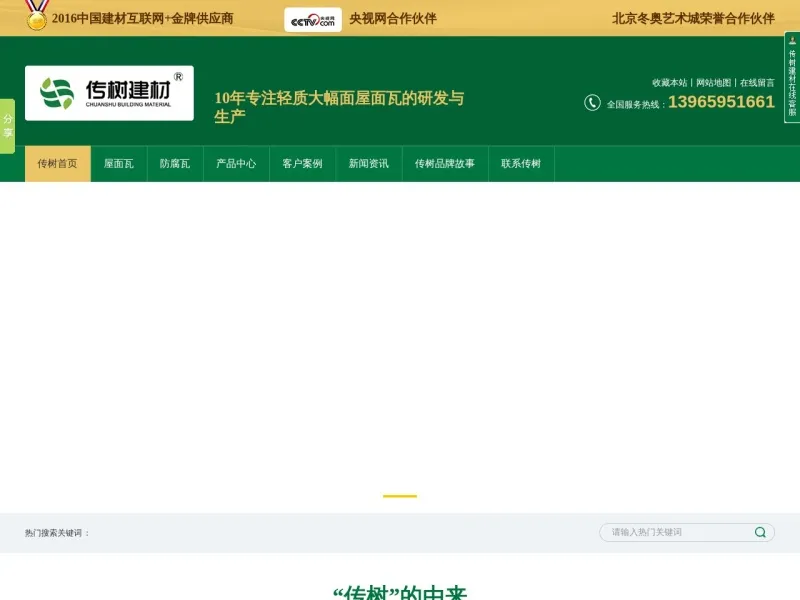Click the 网站地图 link
Image resolution: width=800 pixels, height=600 pixels.
click(713, 83)
